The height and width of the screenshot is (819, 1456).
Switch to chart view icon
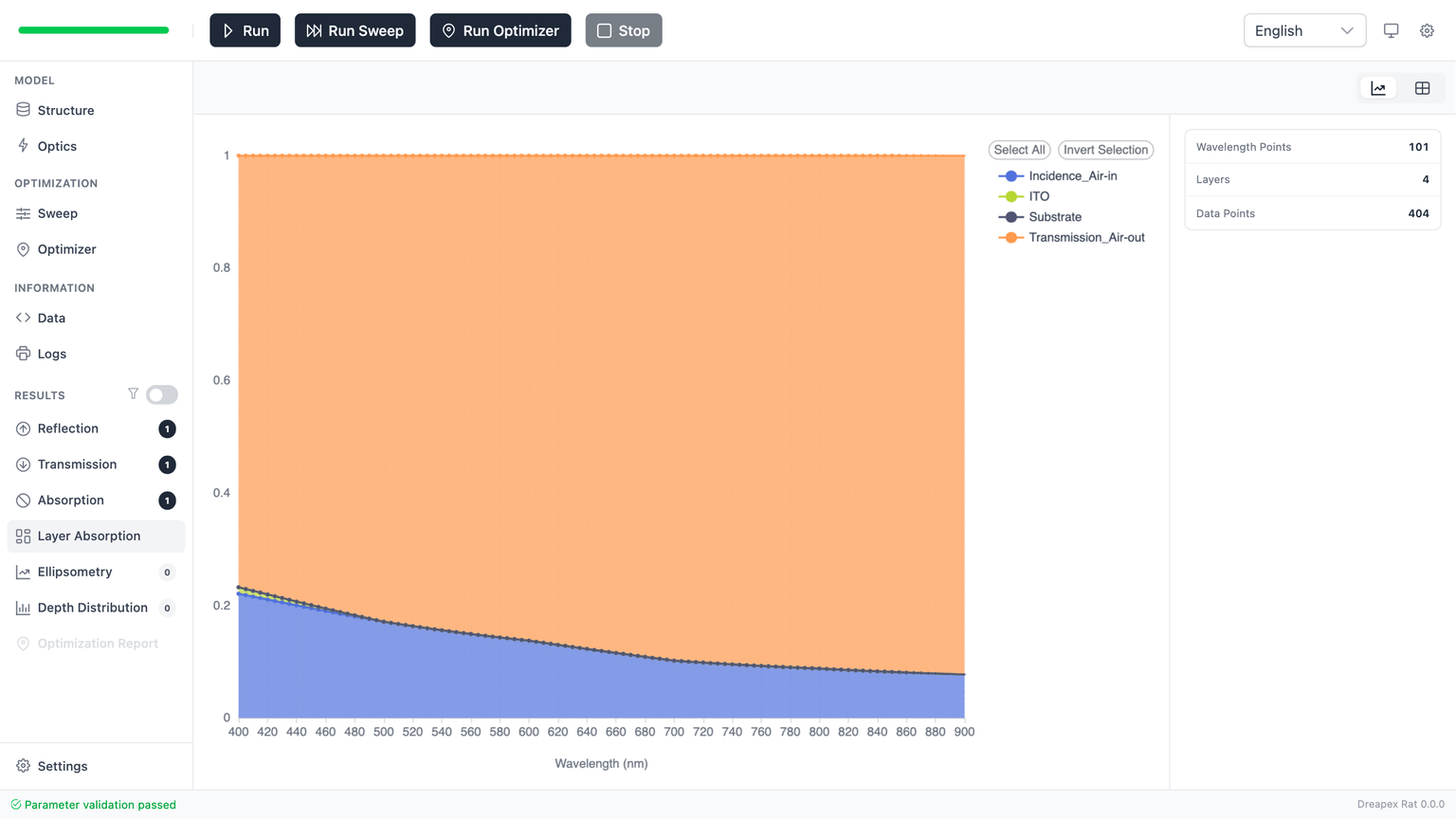coord(1378,88)
